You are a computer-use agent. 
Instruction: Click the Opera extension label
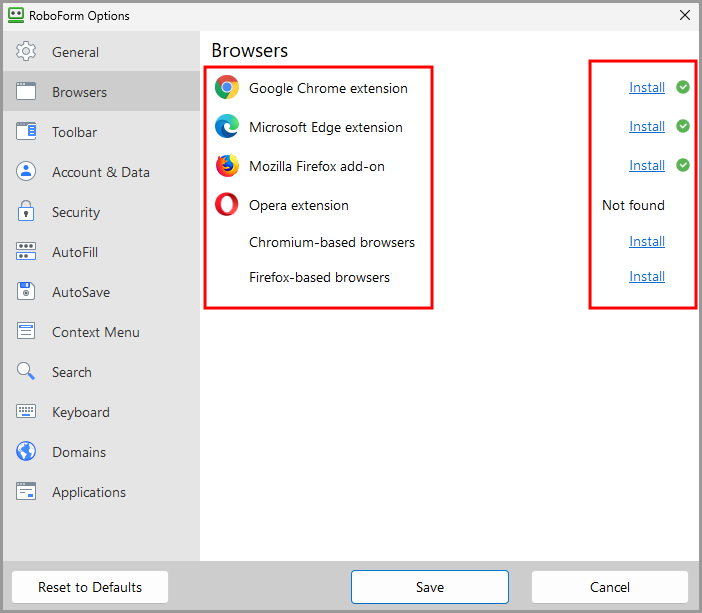tap(299, 205)
